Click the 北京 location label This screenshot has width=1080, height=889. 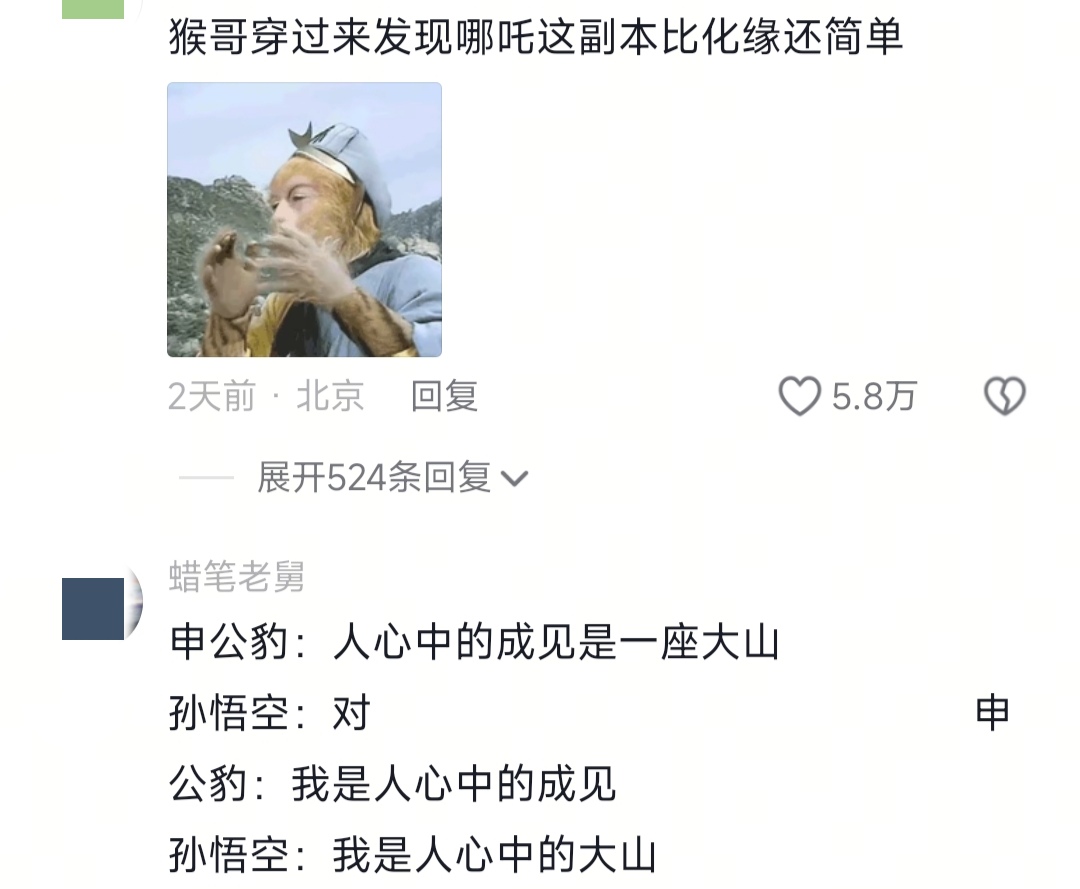point(330,397)
